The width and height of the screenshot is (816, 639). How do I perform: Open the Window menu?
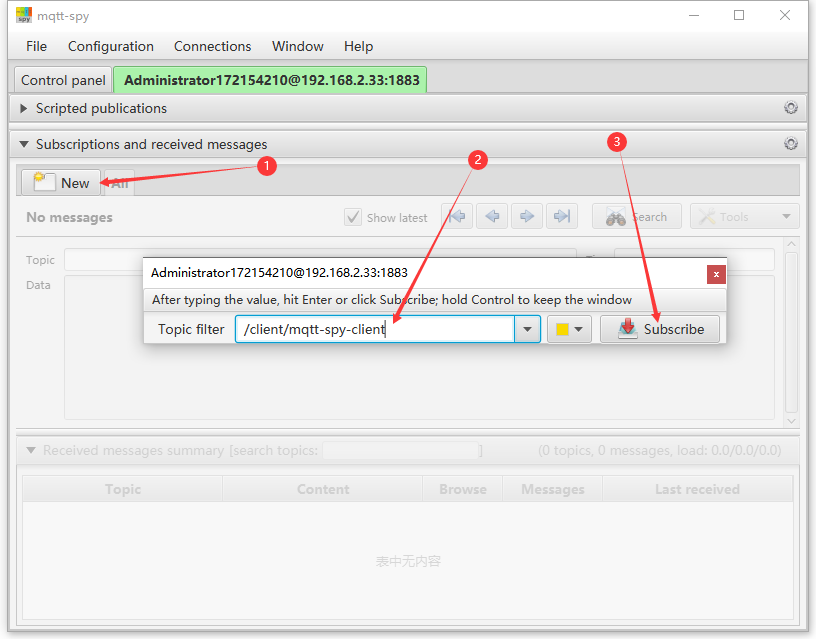tap(298, 46)
